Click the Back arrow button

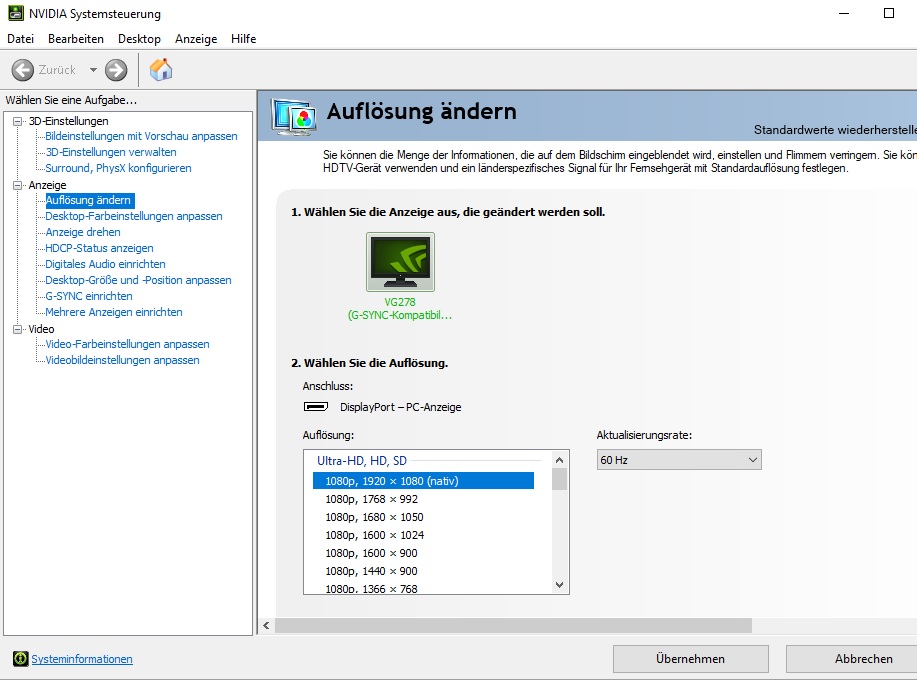tap(23, 70)
